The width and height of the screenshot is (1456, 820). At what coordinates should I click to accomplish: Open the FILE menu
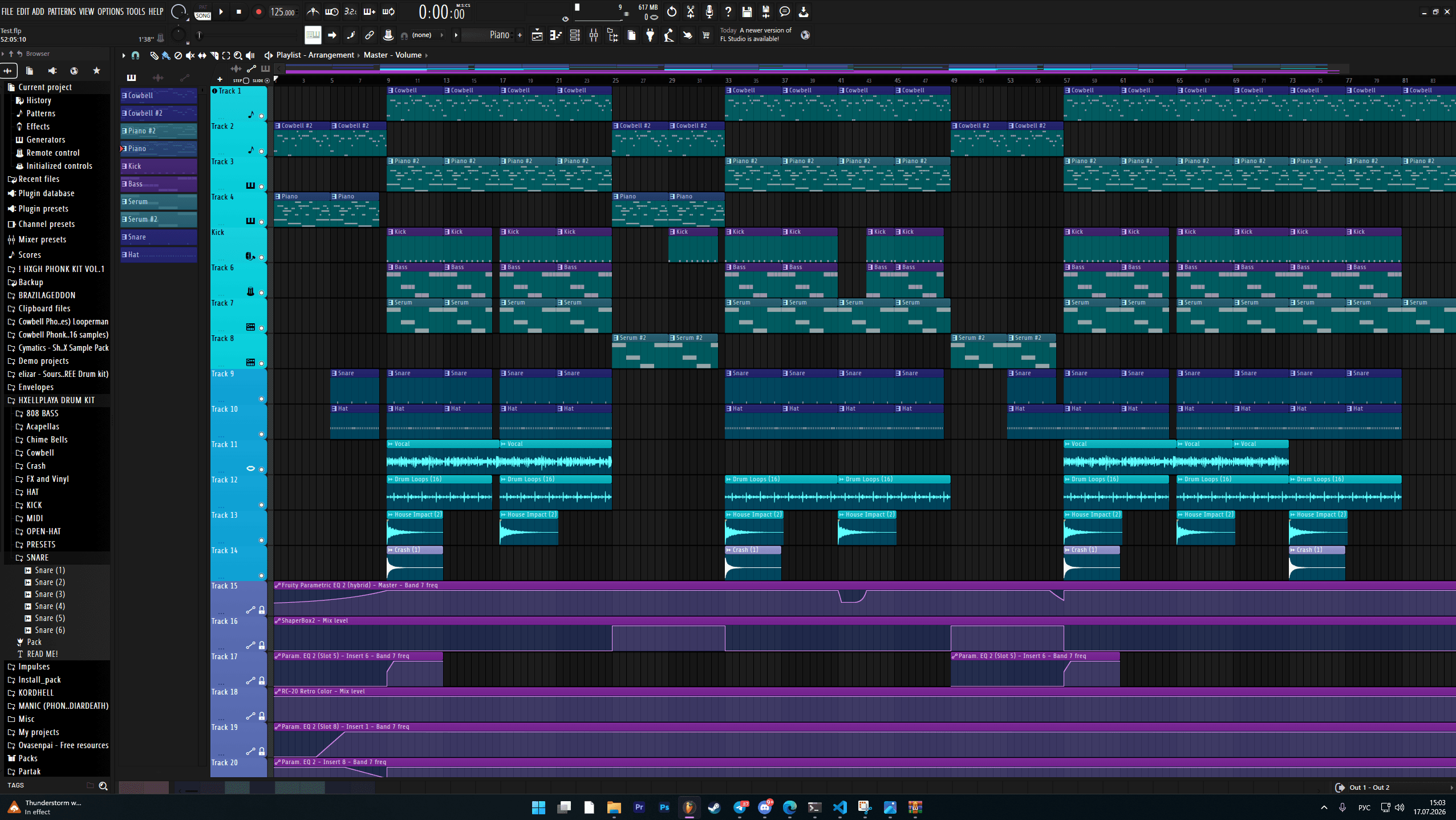tap(7, 11)
